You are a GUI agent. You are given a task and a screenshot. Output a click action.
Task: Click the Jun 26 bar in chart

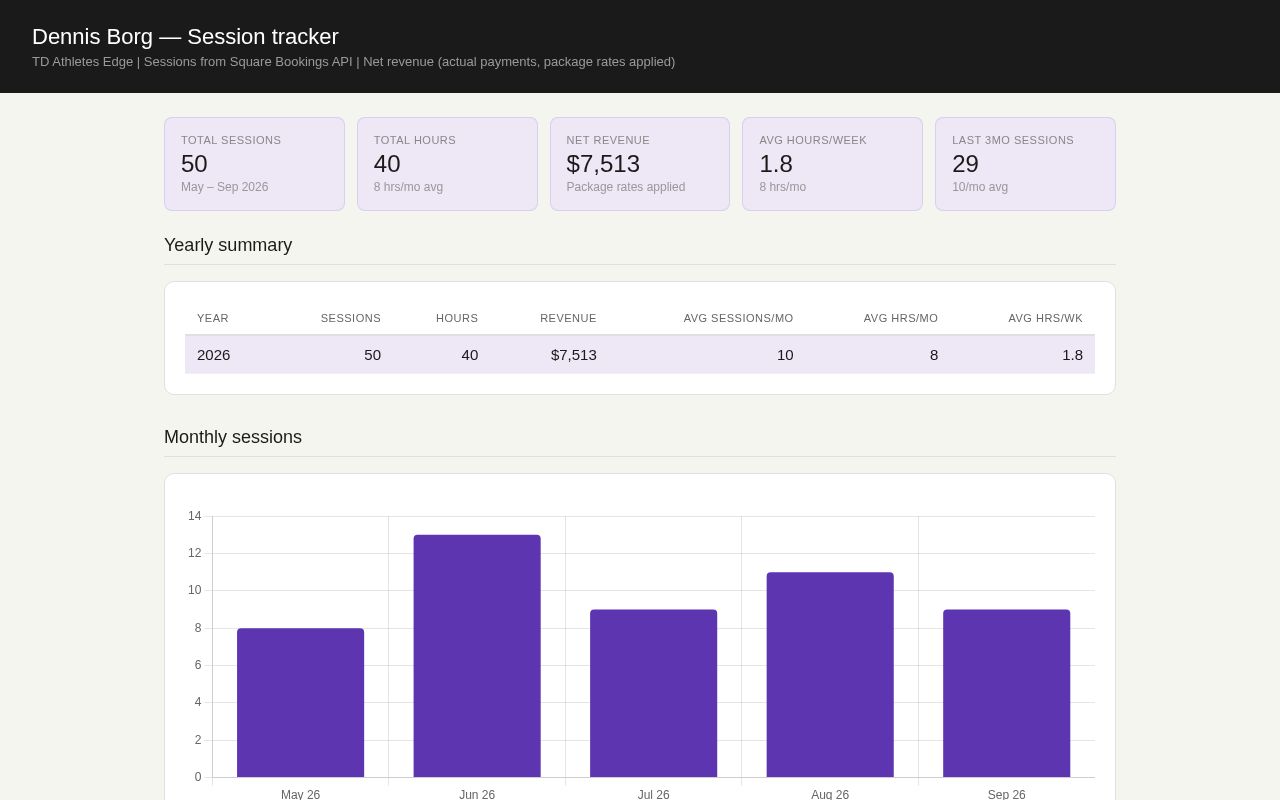point(477,656)
